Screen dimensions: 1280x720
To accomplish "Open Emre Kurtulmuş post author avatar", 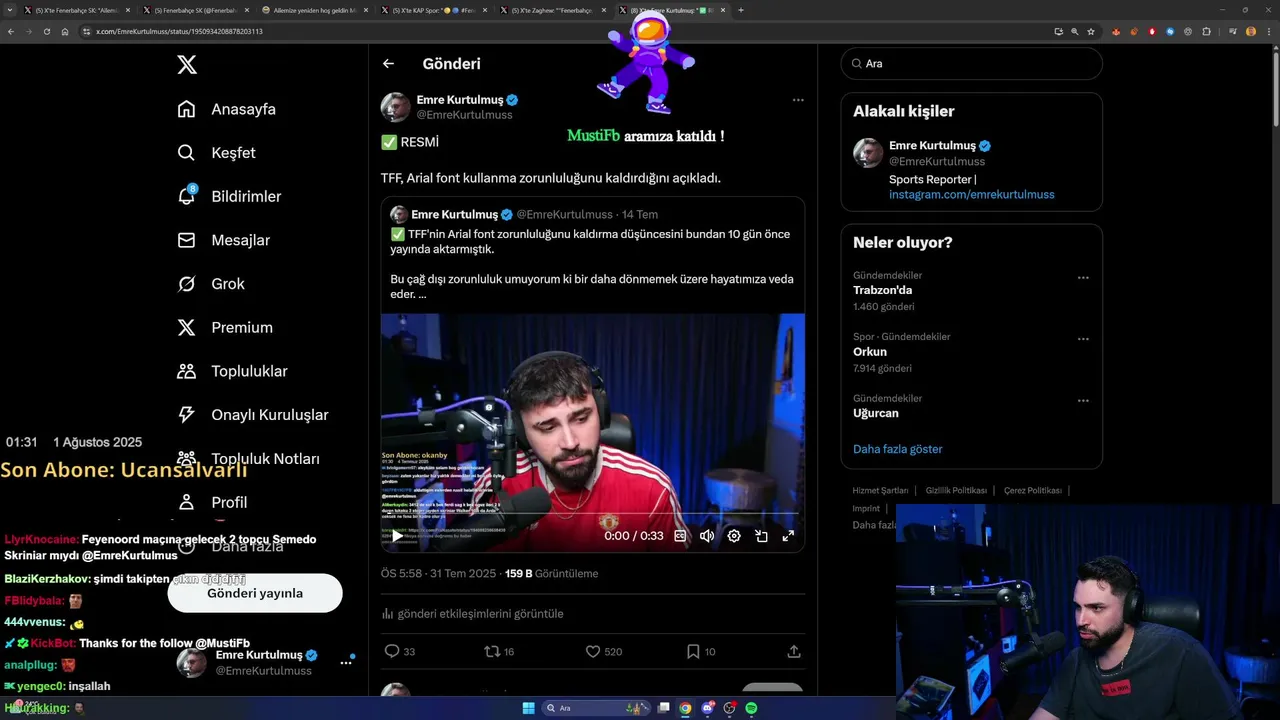I will [396, 107].
